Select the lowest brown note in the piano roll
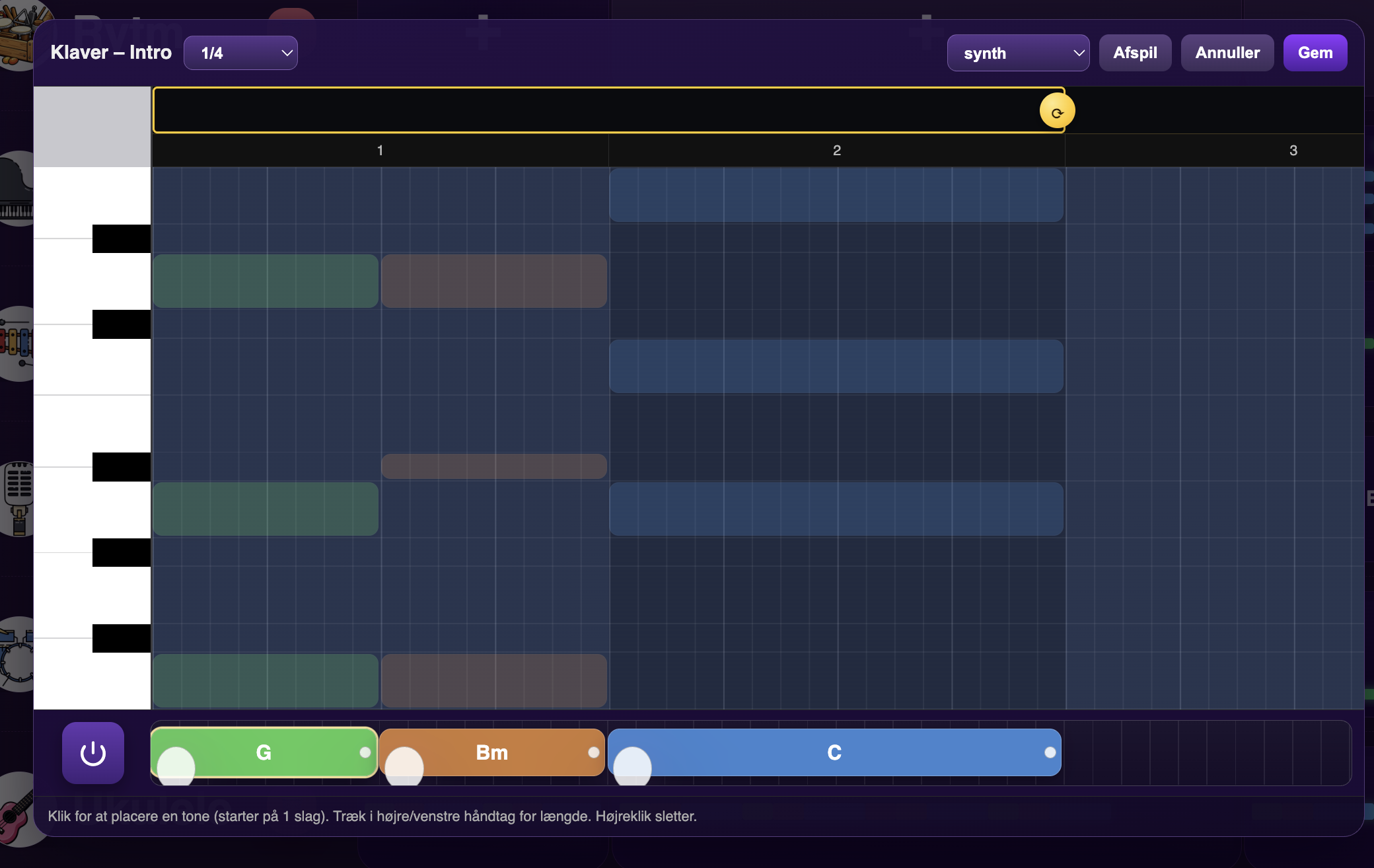Viewport: 1374px width, 868px height. click(x=494, y=680)
